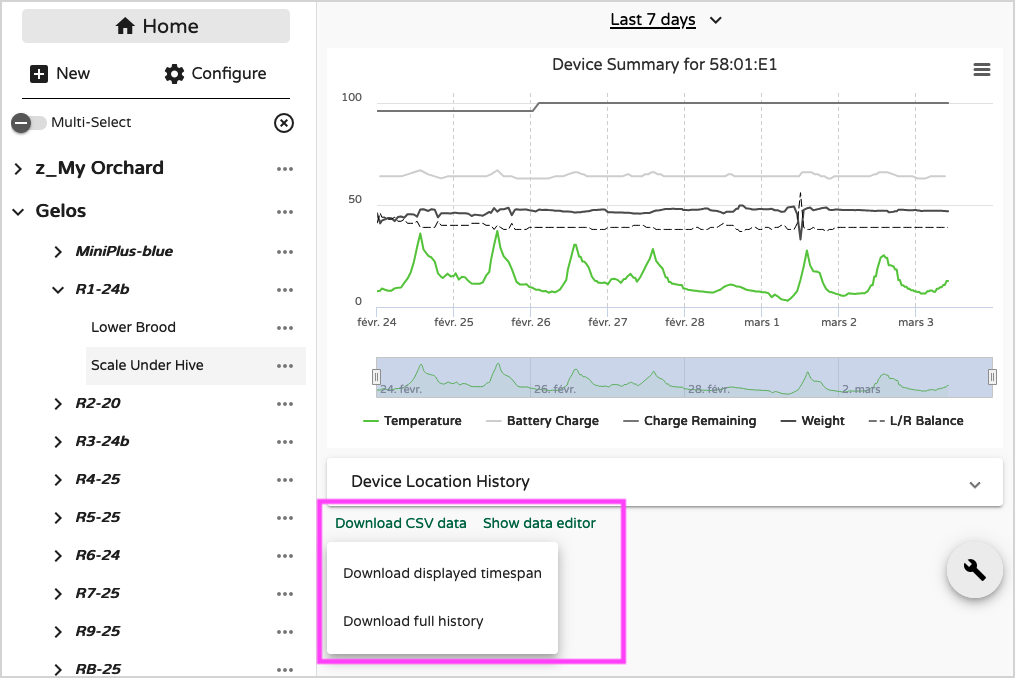Click Show data editor link
This screenshot has height=678, width=1015.
tap(539, 523)
